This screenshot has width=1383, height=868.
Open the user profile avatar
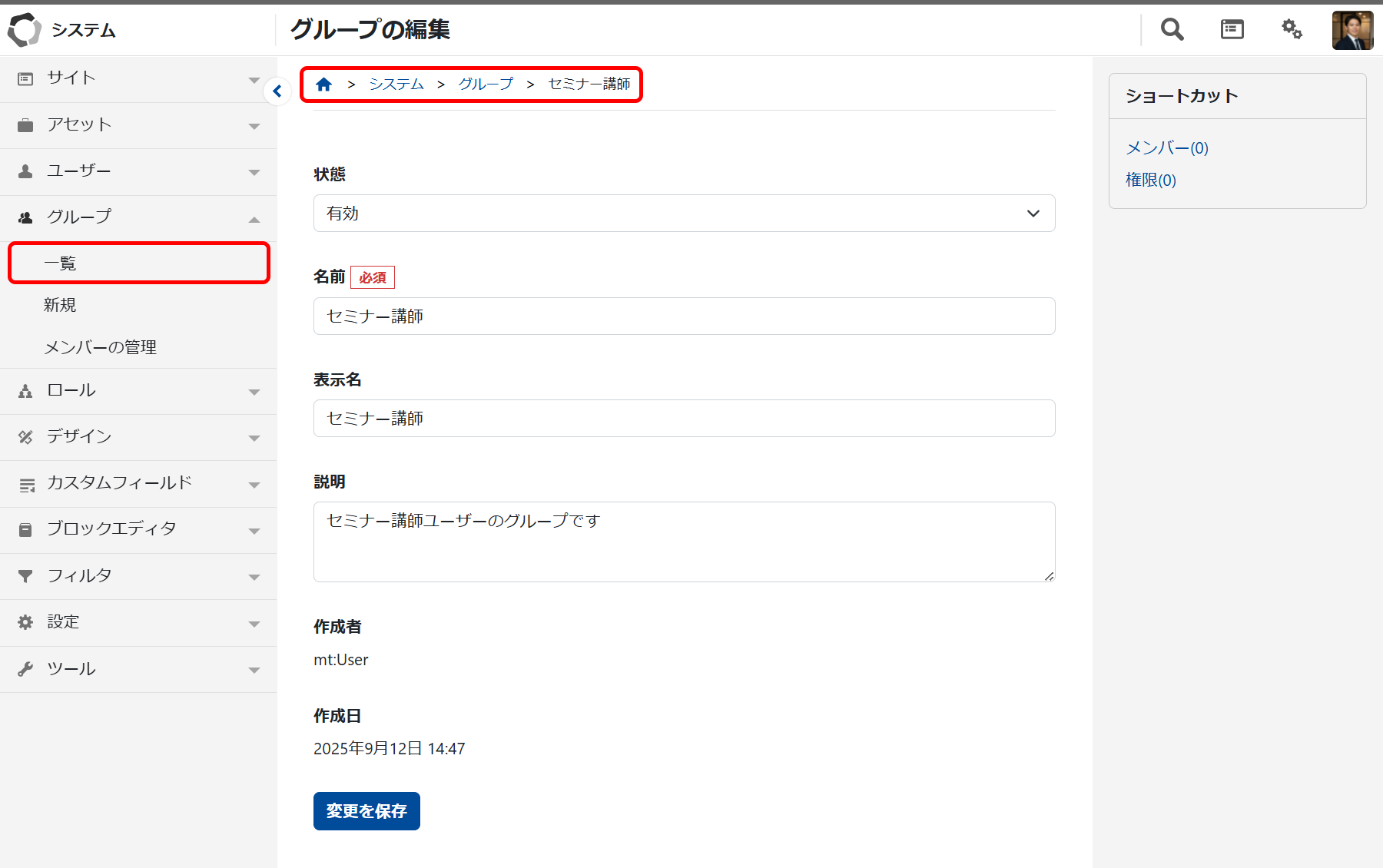point(1352,31)
